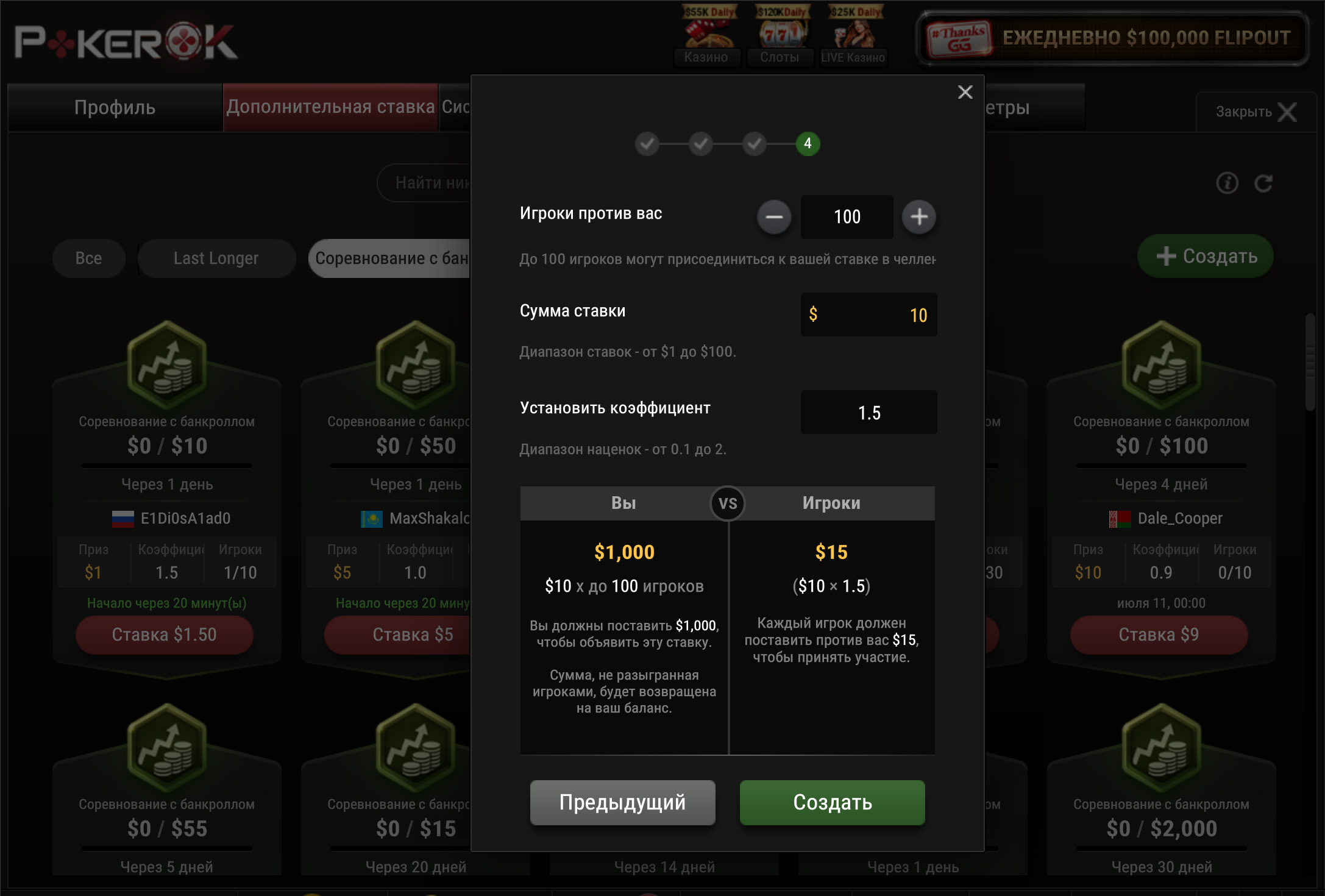Decrease players count with minus button

click(774, 216)
